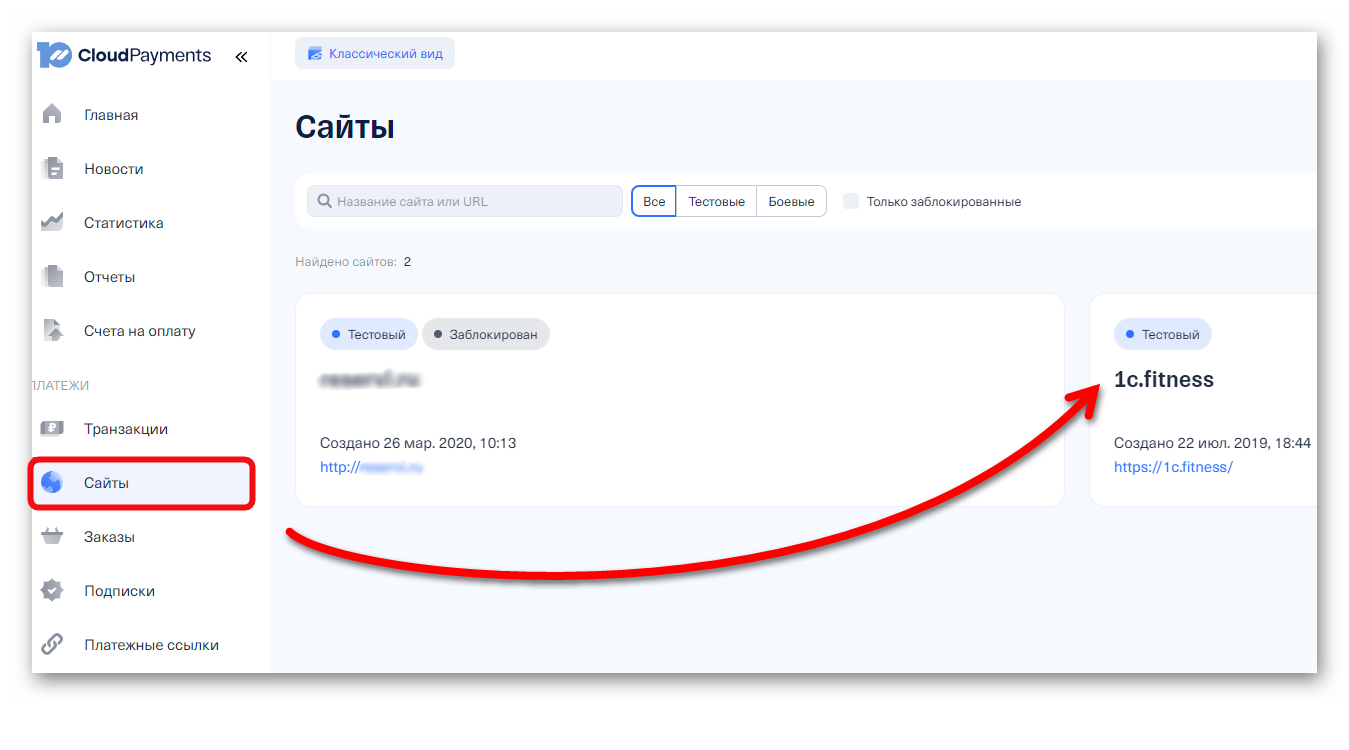
Task: Open the https://1c.fitness/ link
Action: (1173, 467)
